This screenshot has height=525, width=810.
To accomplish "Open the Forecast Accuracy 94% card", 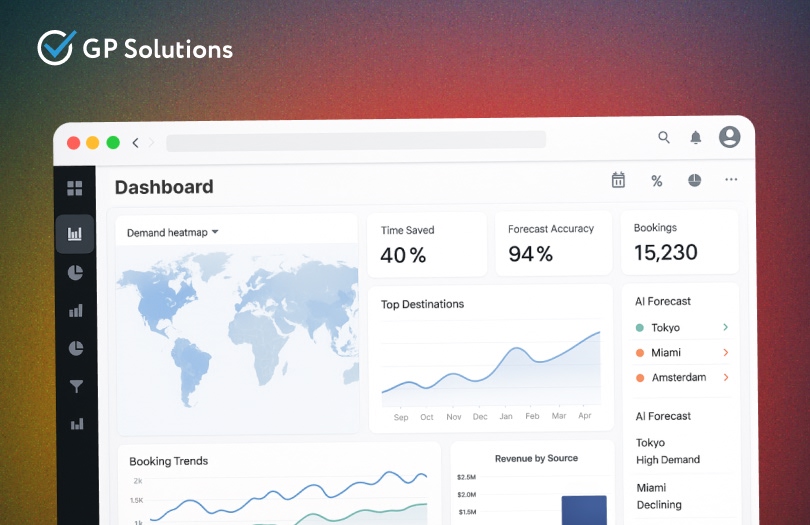I will click(554, 243).
